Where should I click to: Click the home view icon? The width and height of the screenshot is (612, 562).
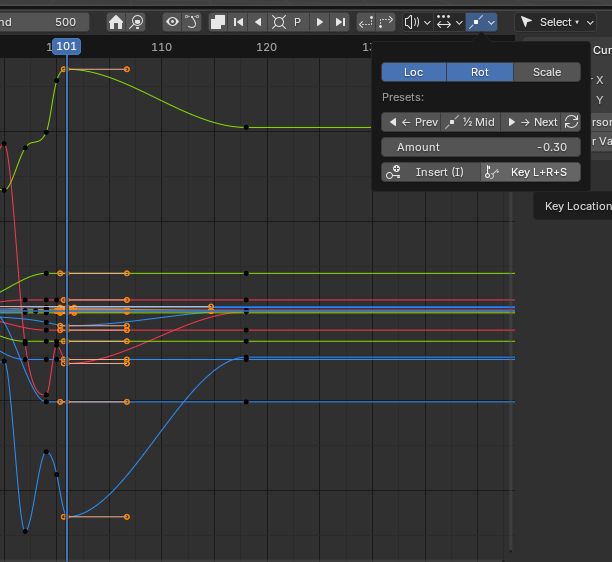click(116, 22)
